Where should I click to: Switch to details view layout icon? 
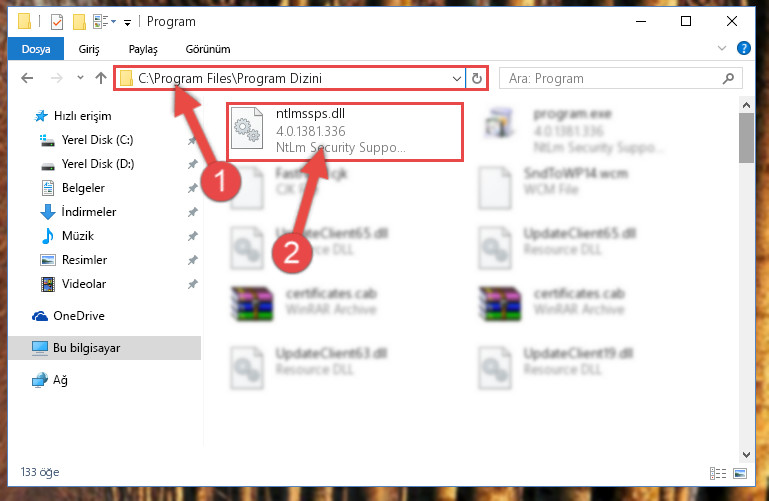coord(718,473)
